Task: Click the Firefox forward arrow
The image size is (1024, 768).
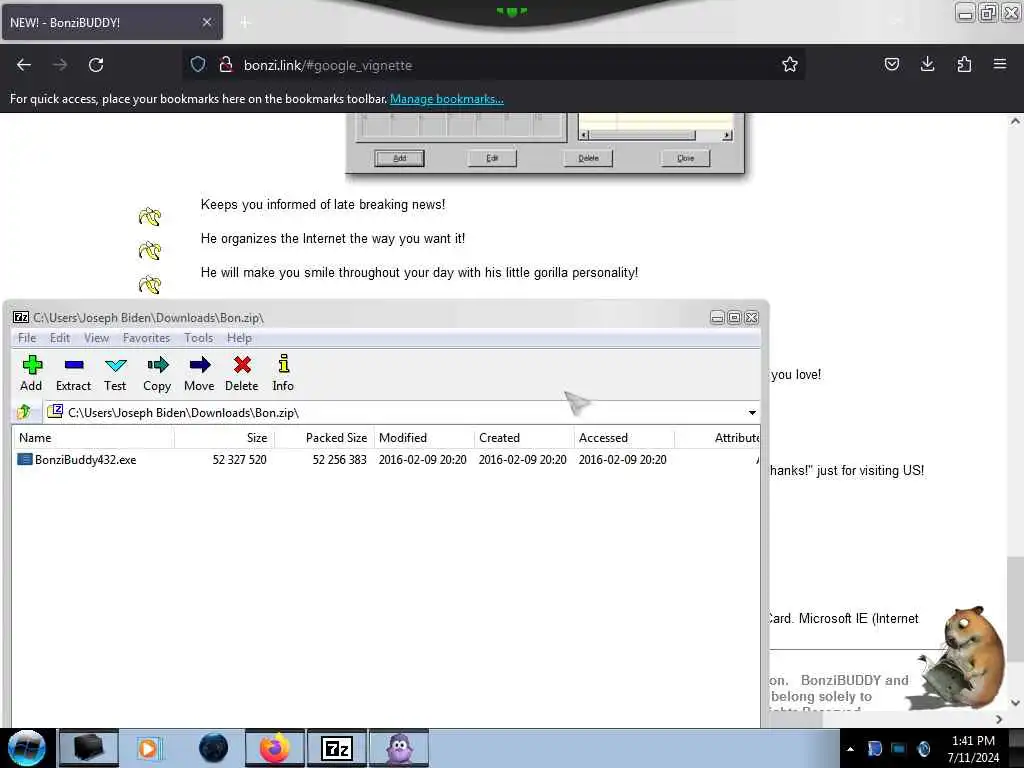Action: pyautogui.click(x=59, y=65)
